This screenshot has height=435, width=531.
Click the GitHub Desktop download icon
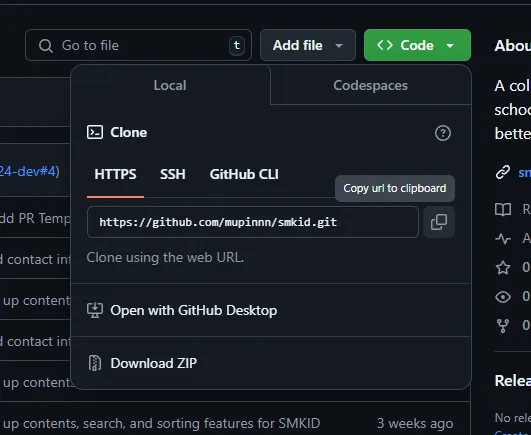tap(95, 310)
